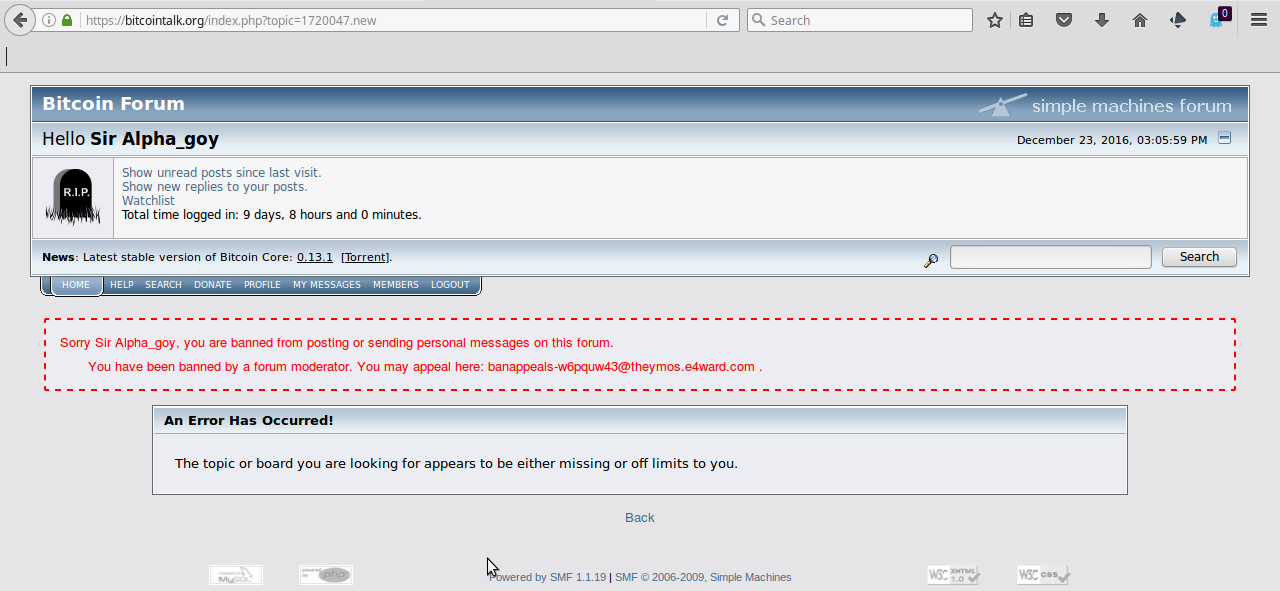Open the MEMBERS menu item
The width and height of the screenshot is (1280, 591).
coord(396,285)
